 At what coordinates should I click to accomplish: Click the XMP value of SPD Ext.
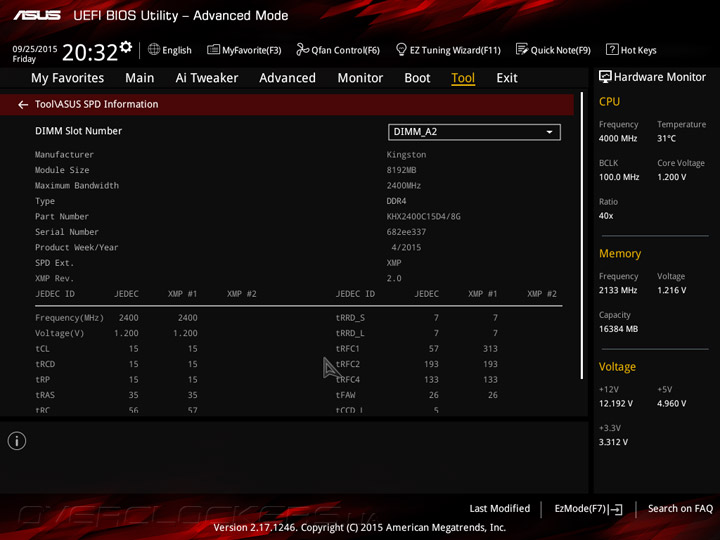point(394,263)
